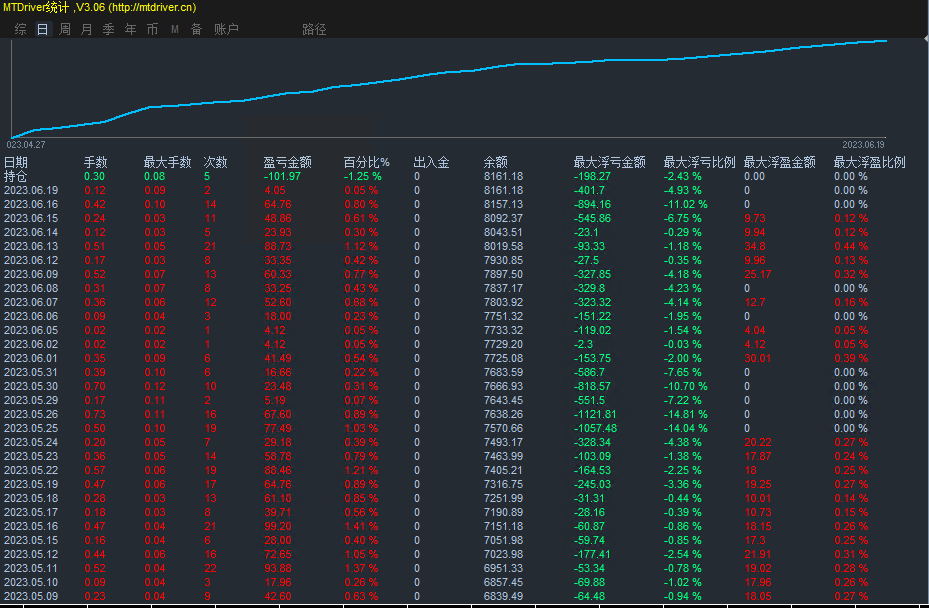Click the http://mtdriver.cn title link
Image resolution: width=929 pixels, height=608 pixels.
(x=152, y=7)
